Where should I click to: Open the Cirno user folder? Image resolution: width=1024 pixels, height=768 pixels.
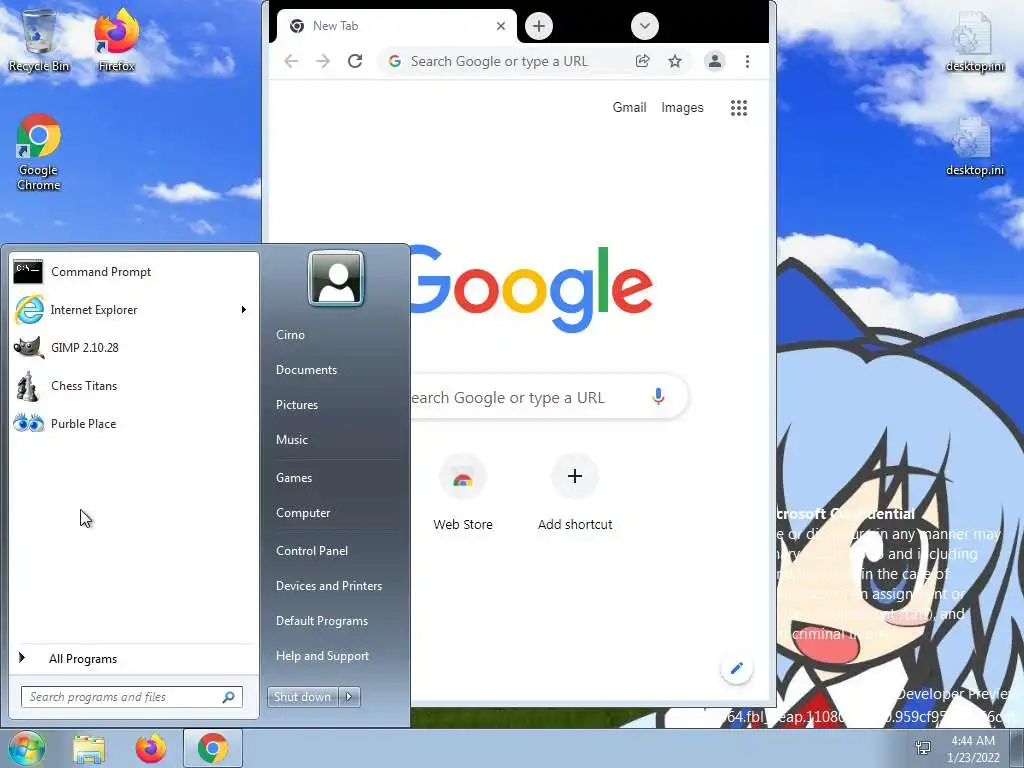click(290, 334)
